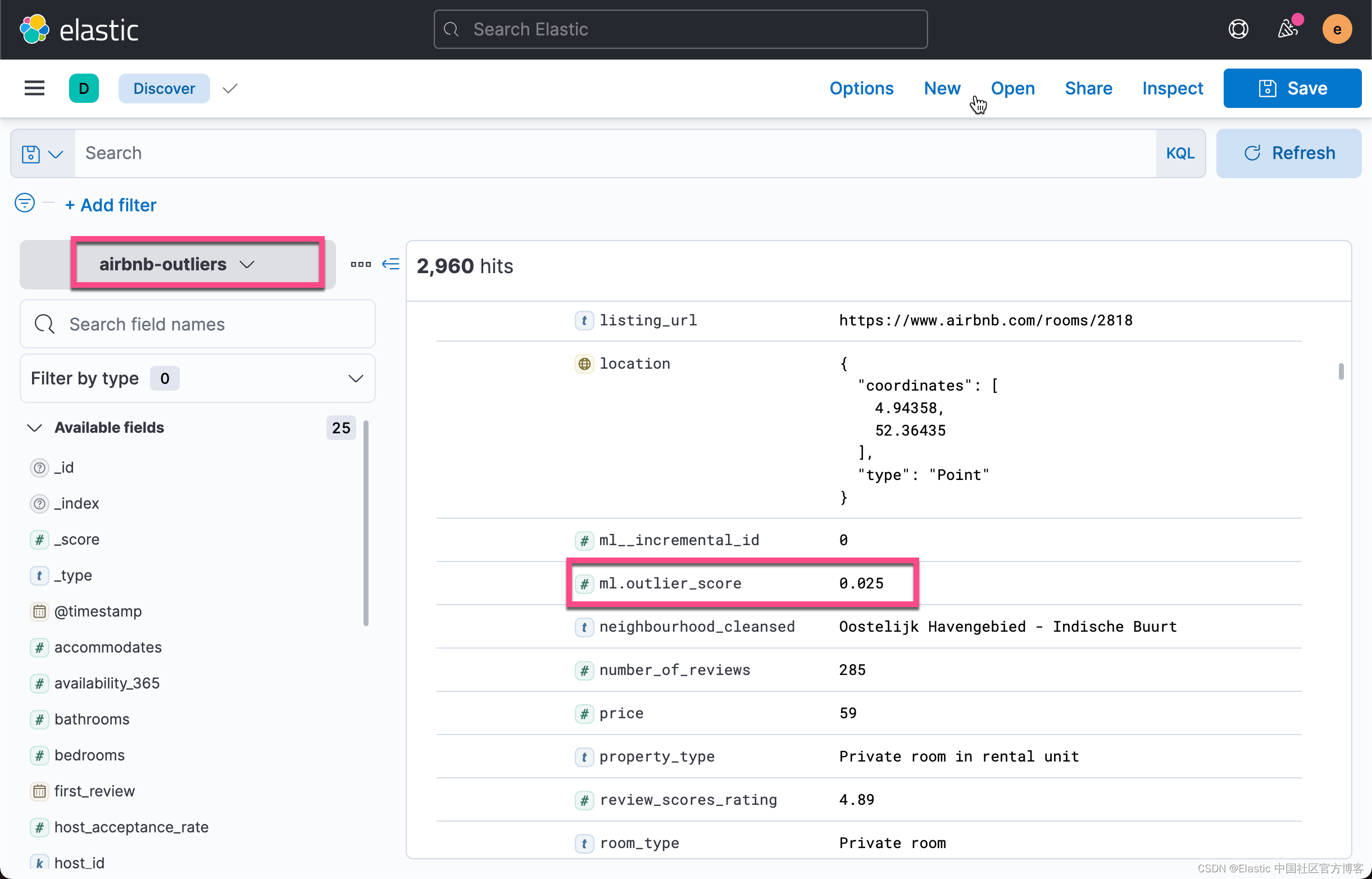This screenshot has height=879, width=1372.
Task: Click the _type text type icon
Action: point(39,576)
